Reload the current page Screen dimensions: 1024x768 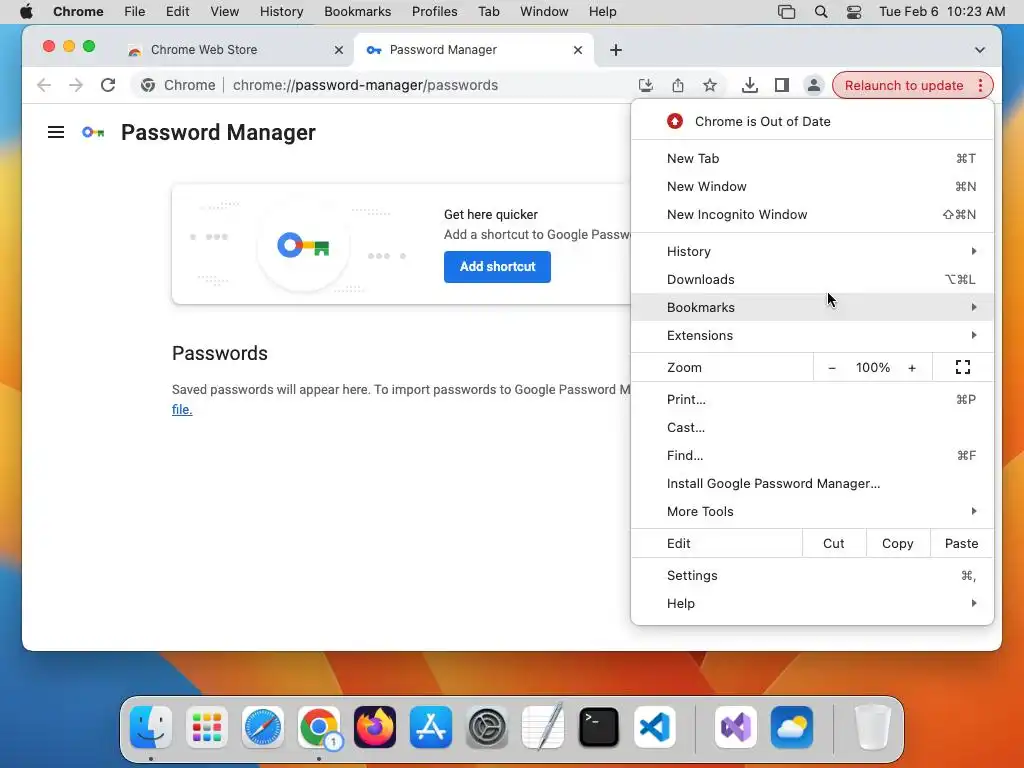tap(108, 86)
